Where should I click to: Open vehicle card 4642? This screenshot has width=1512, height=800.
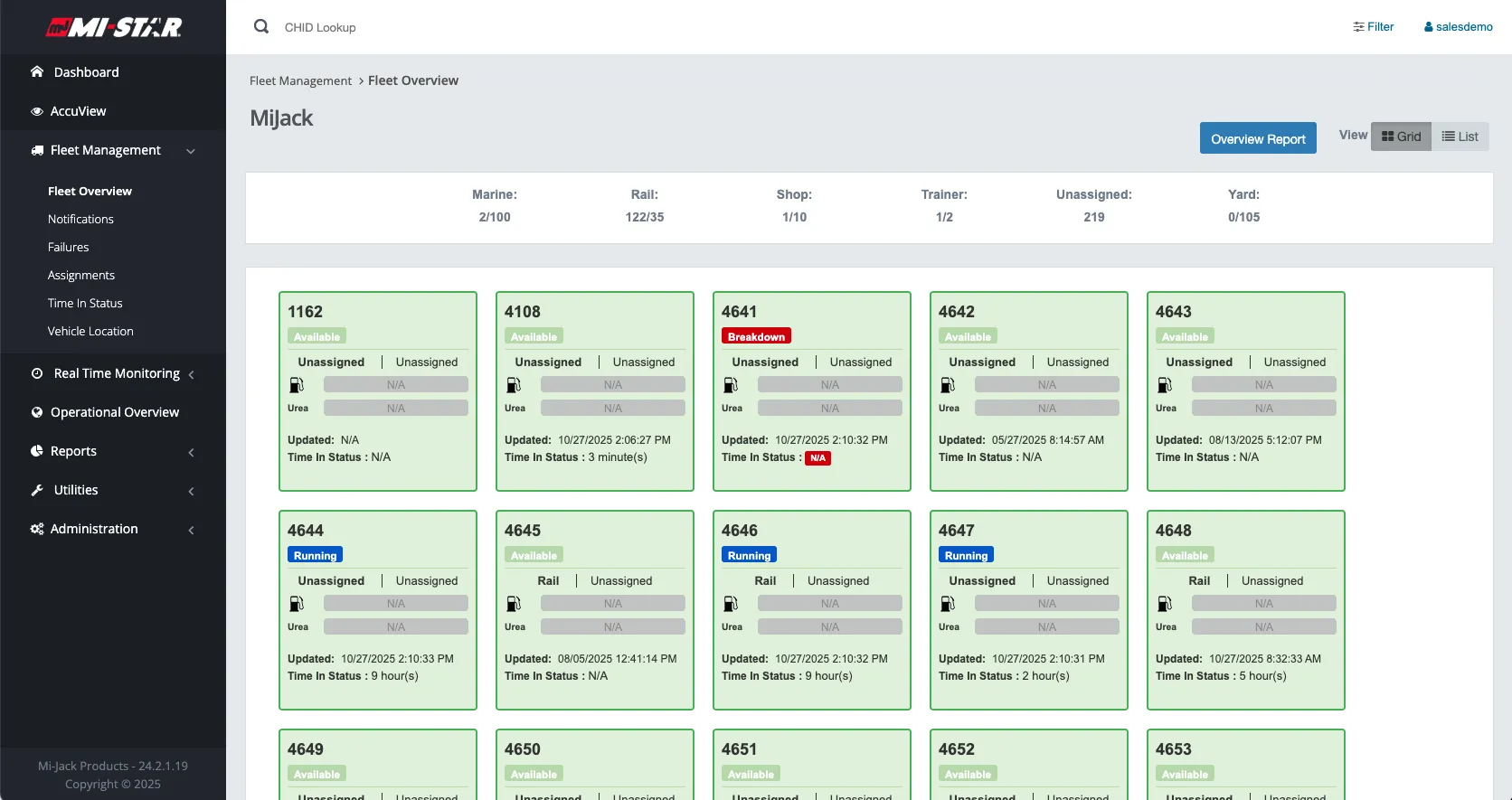[1029, 391]
